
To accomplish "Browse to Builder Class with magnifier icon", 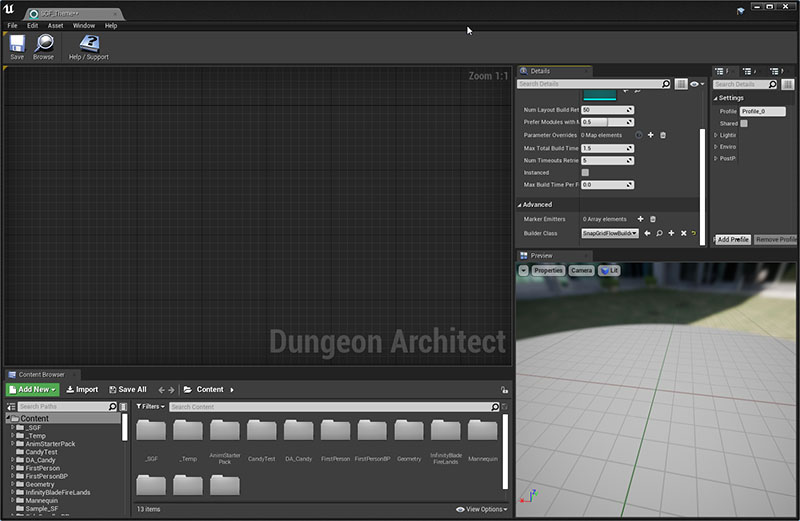I will 659,233.
